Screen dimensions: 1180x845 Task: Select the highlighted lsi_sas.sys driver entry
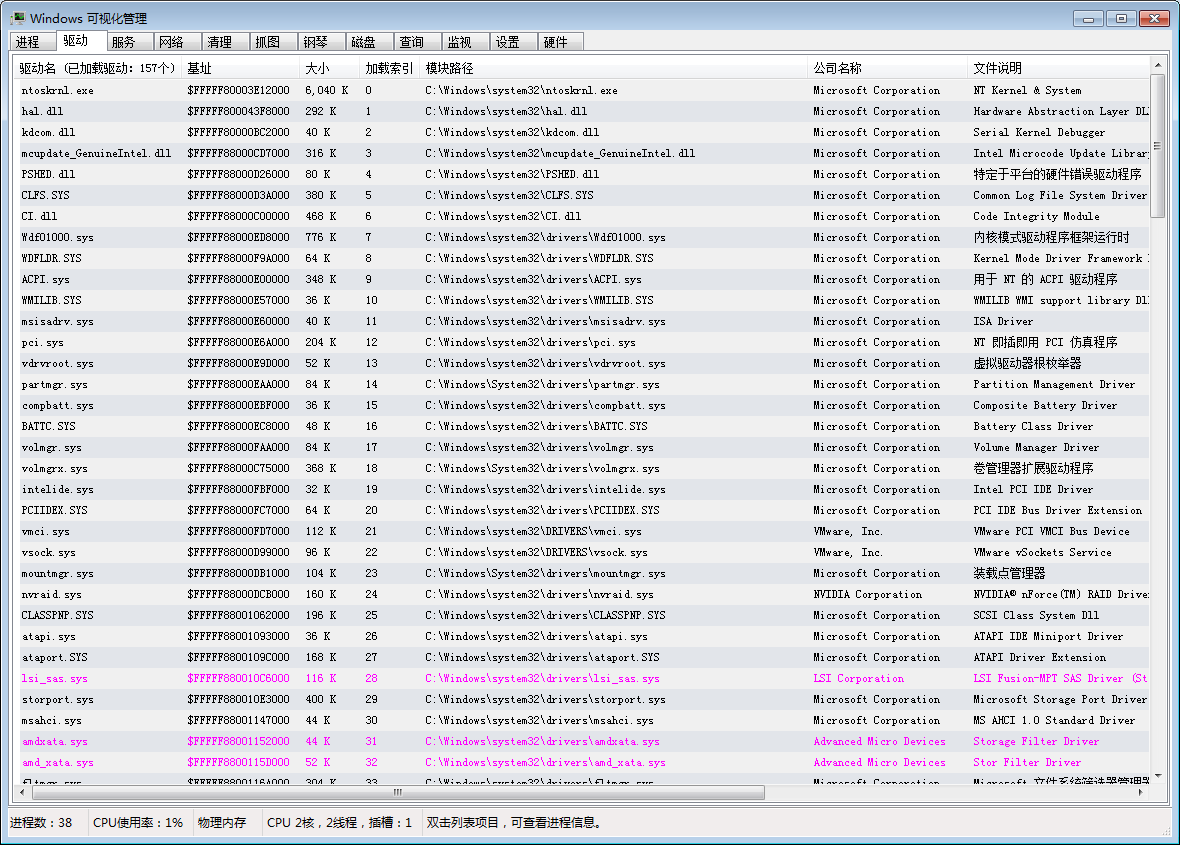point(55,678)
